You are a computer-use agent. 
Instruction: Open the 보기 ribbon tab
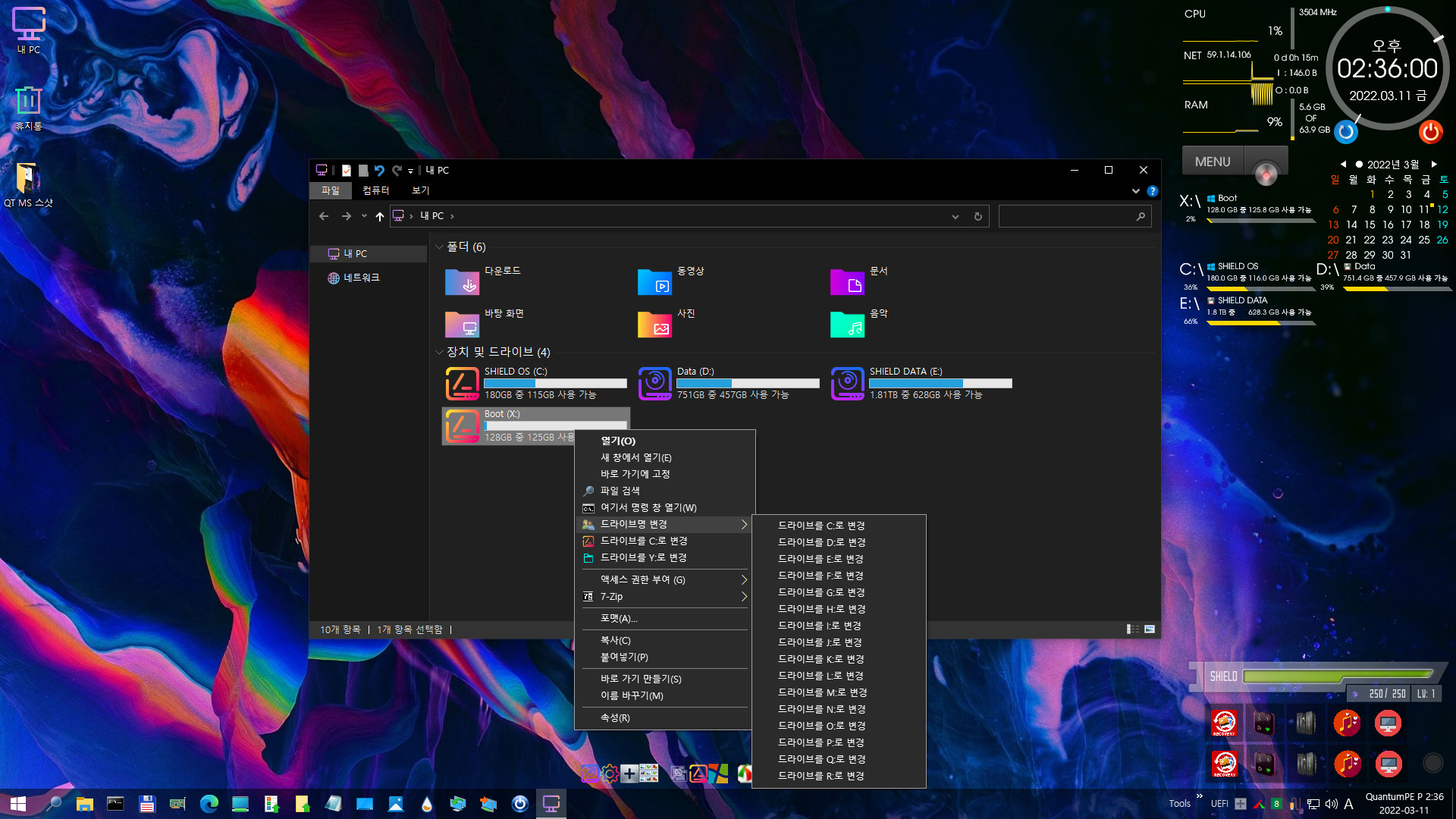(420, 190)
